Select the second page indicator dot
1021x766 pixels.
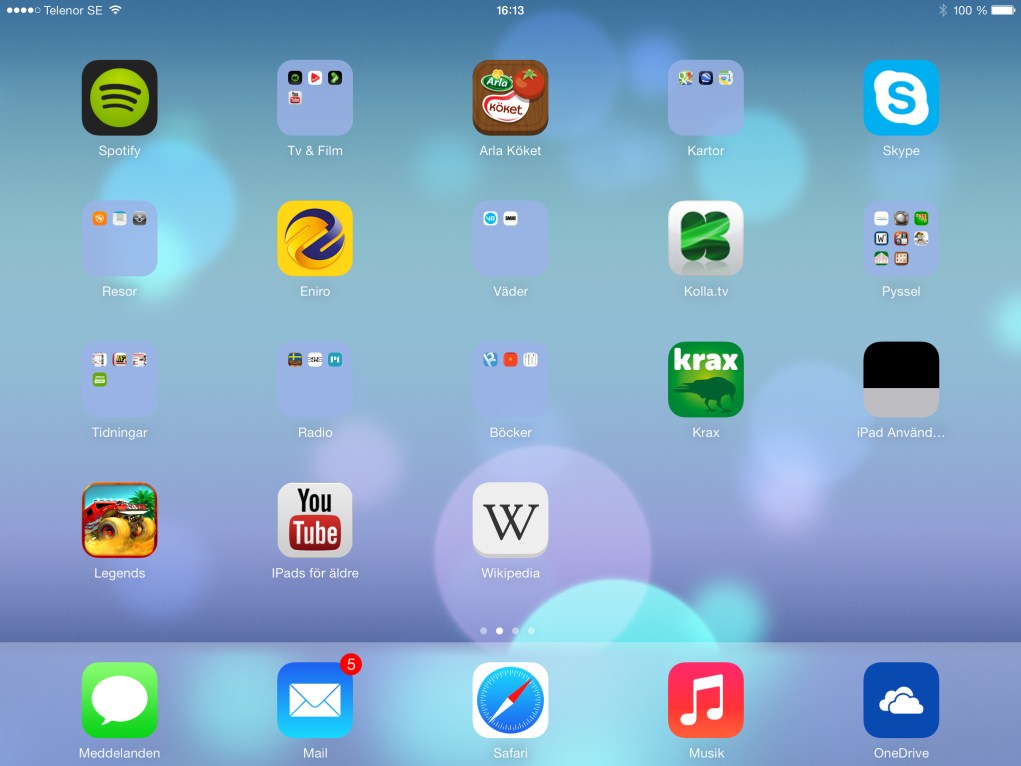coord(499,631)
